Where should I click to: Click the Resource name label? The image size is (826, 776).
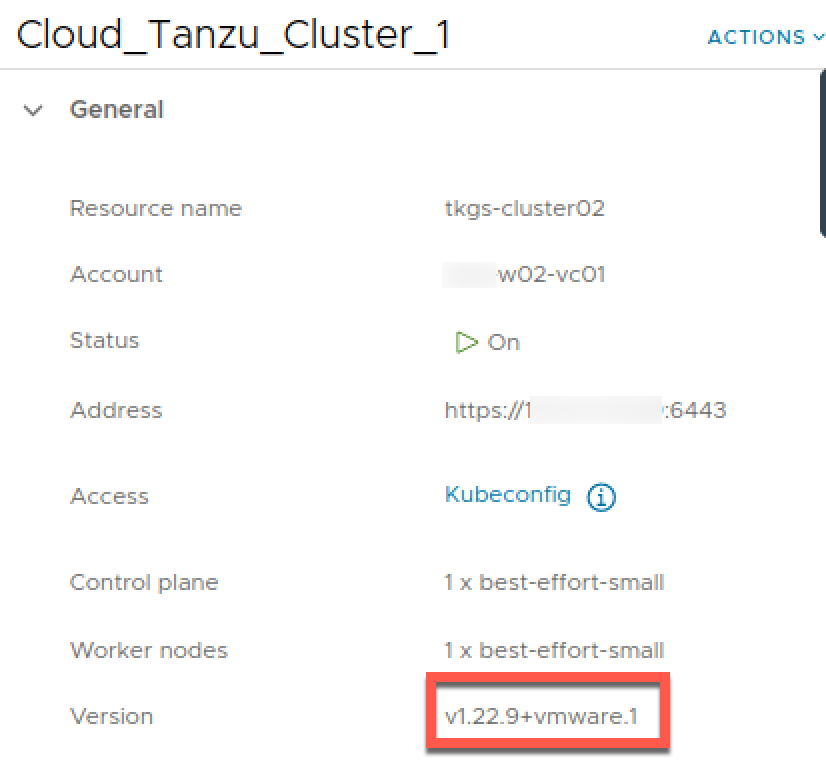pos(156,208)
